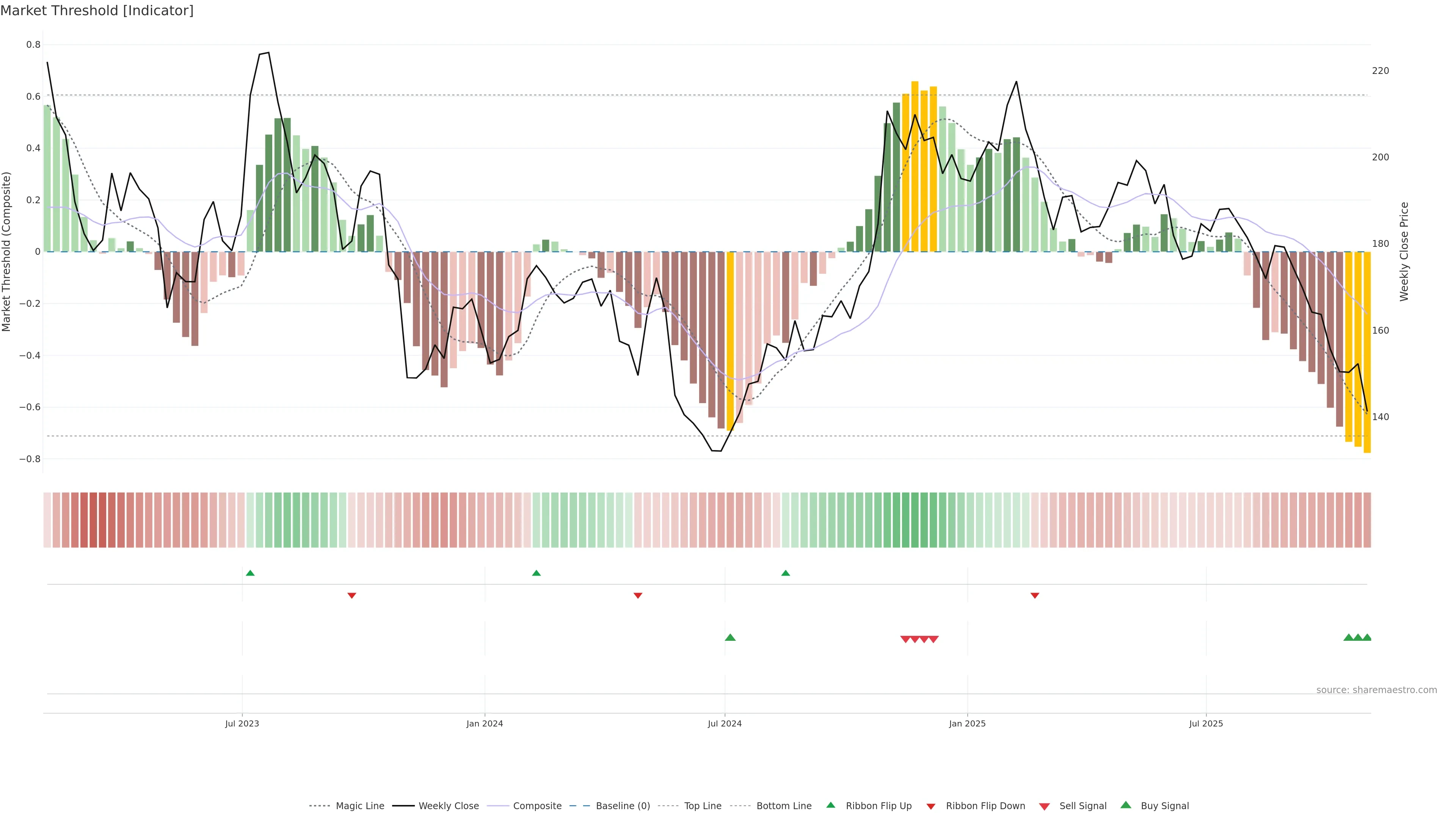Click the Market Threshold [Indicator] title
Screen dimensions: 1456x819
pos(97,11)
